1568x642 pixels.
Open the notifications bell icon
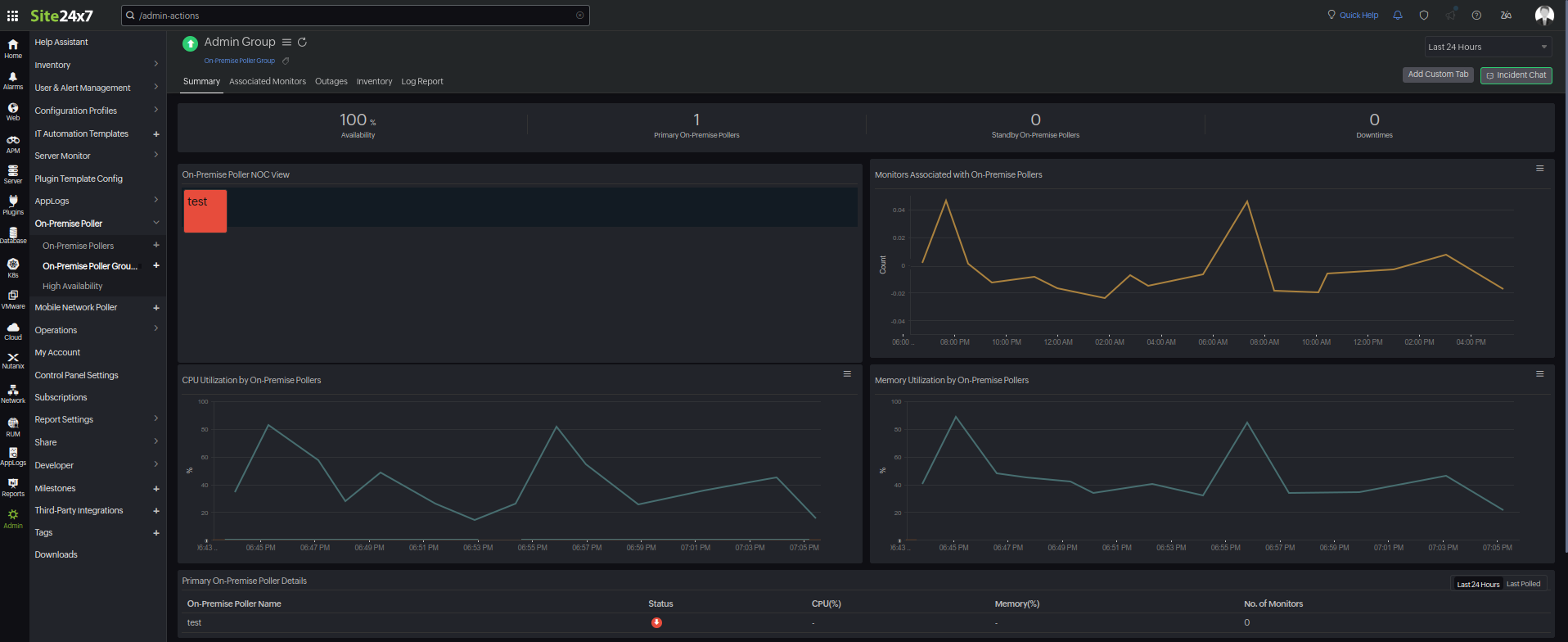(1398, 16)
